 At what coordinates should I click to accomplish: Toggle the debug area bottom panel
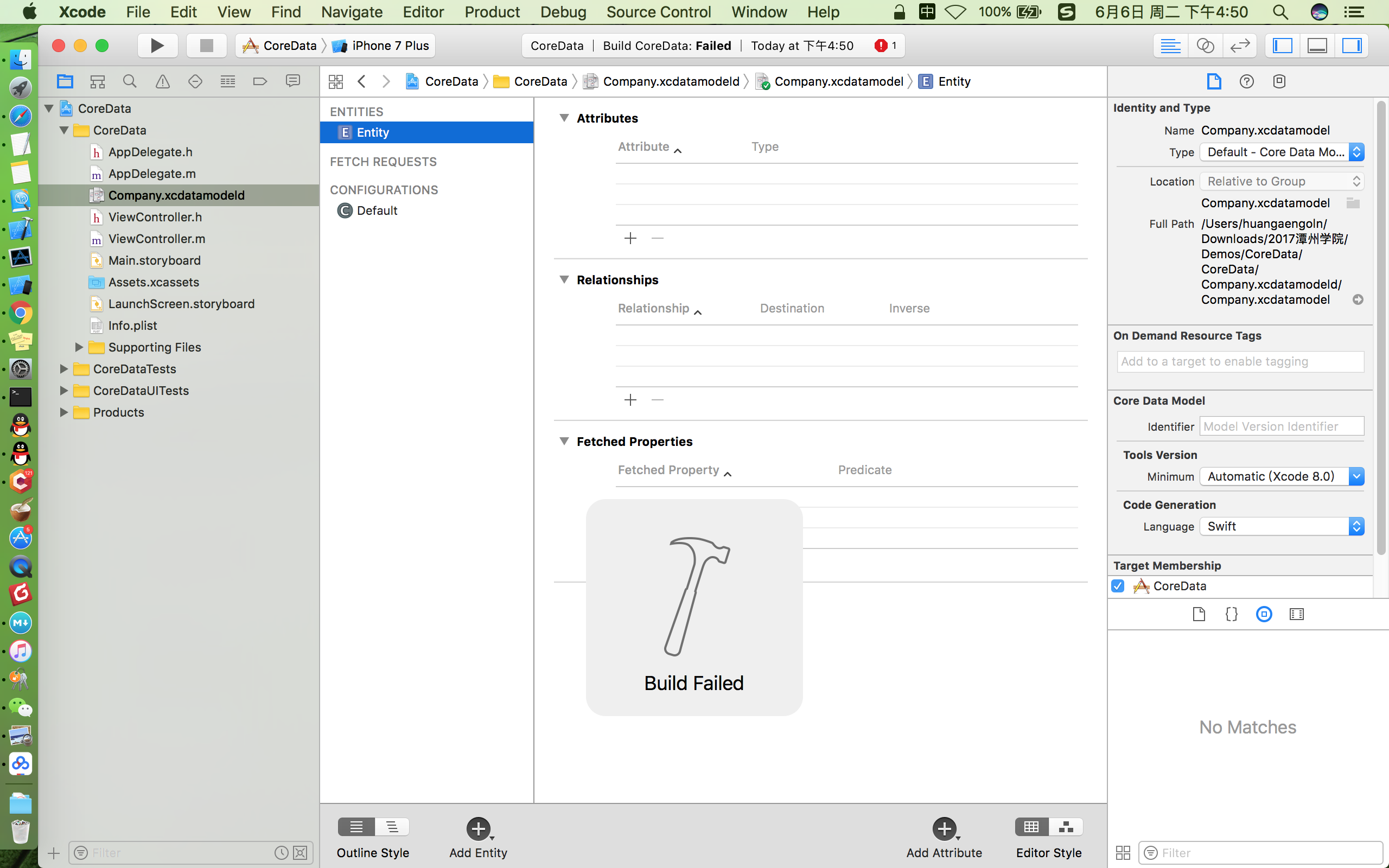[x=1317, y=46]
